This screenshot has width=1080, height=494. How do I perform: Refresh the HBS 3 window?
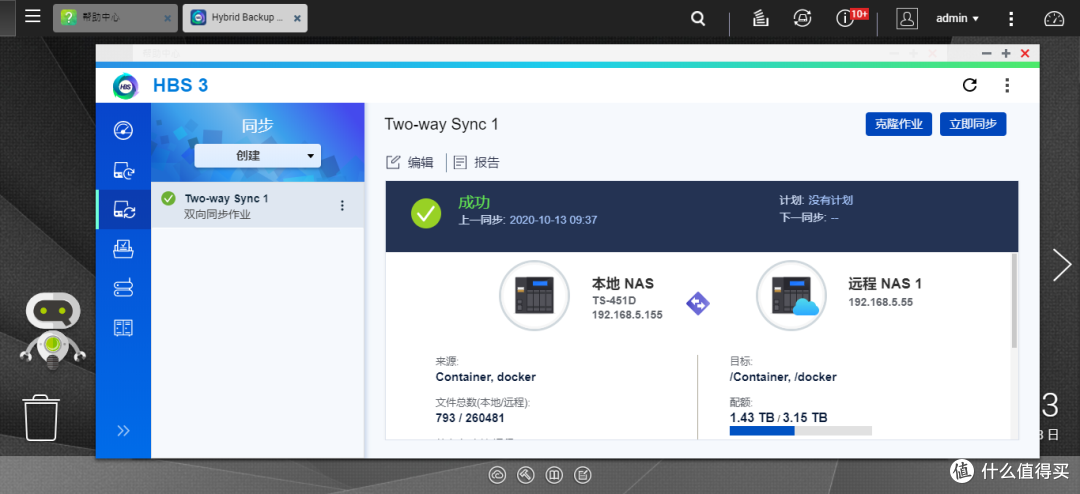(969, 85)
